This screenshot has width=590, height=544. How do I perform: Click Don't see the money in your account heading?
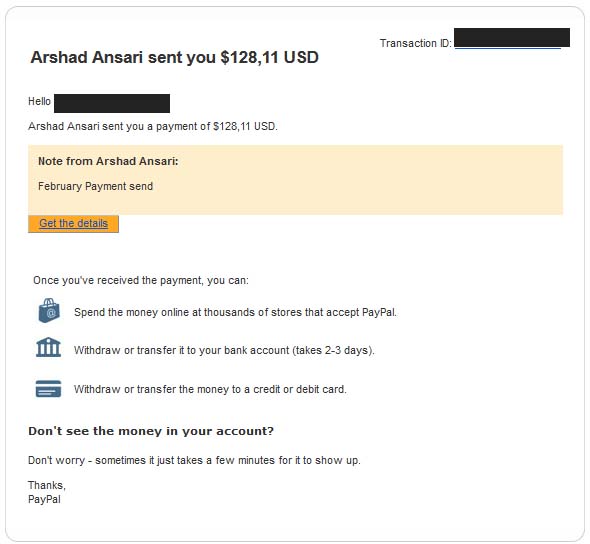point(151,431)
